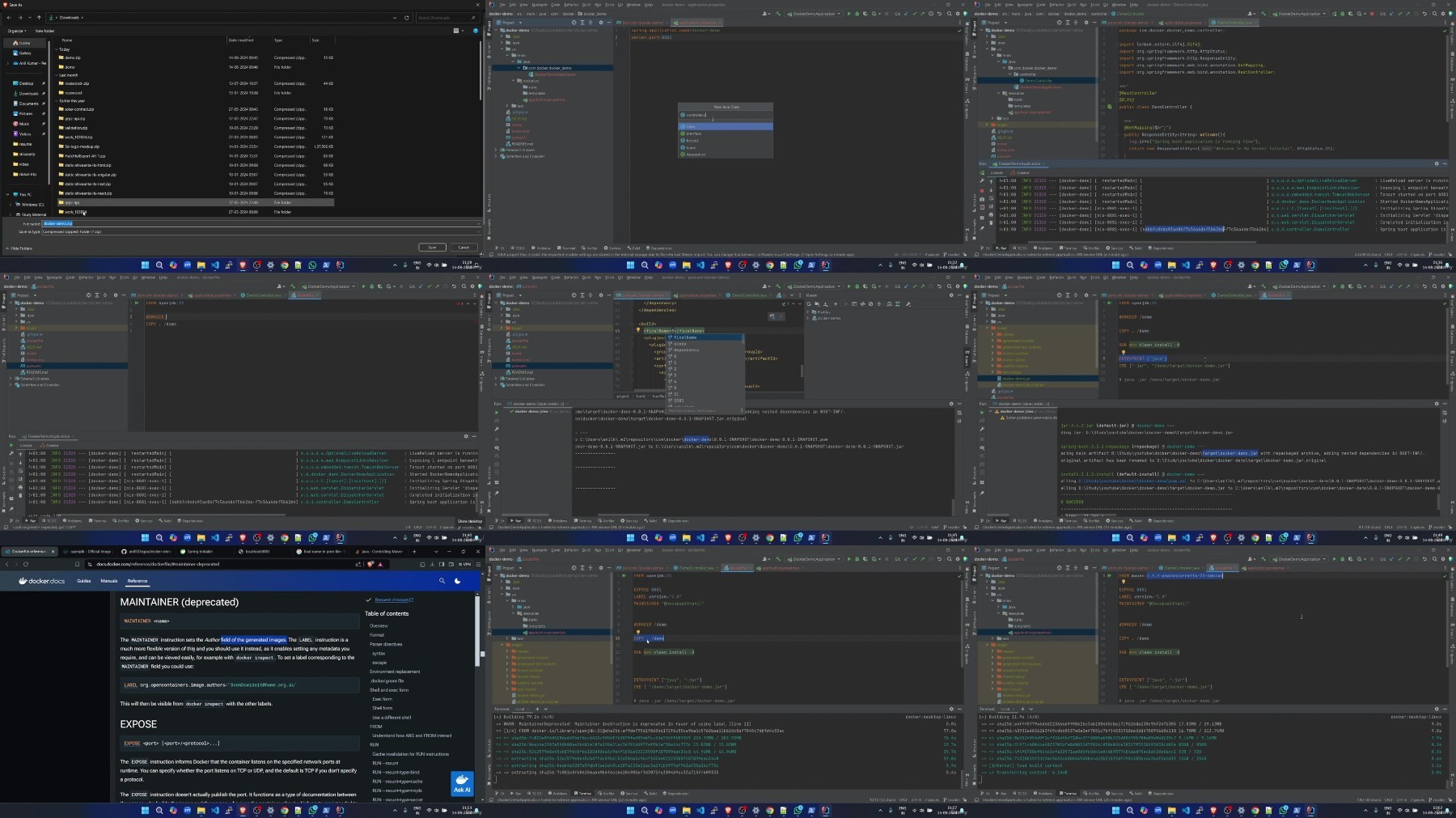Open Navigate menu in New Java Class IntelliJ window

tap(540, 5)
